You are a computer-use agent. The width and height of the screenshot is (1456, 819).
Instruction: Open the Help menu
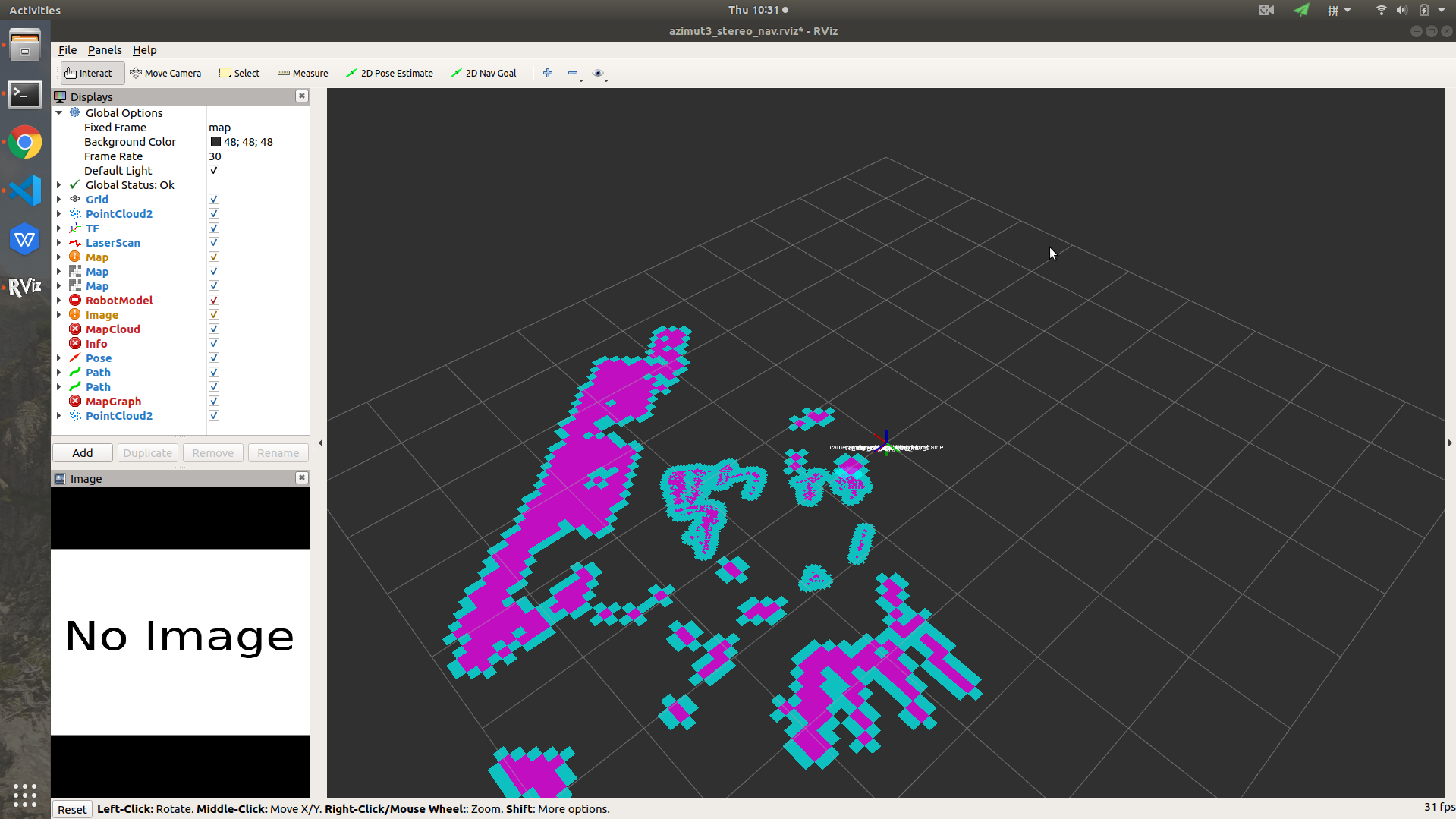(144, 49)
